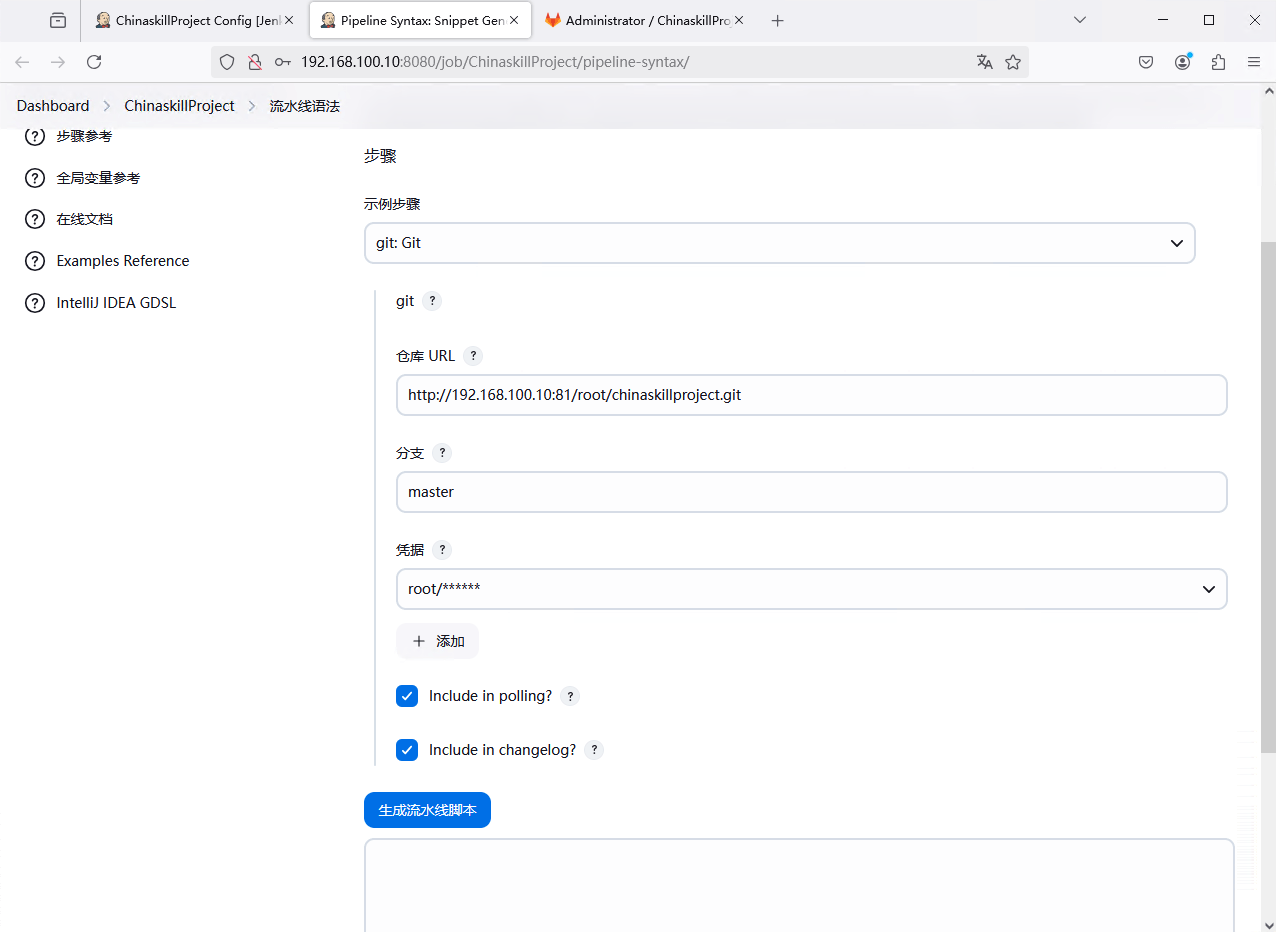Bookmark this page with the star icon
Viewport: 1276px width, 932px height.
[1013, 62]
